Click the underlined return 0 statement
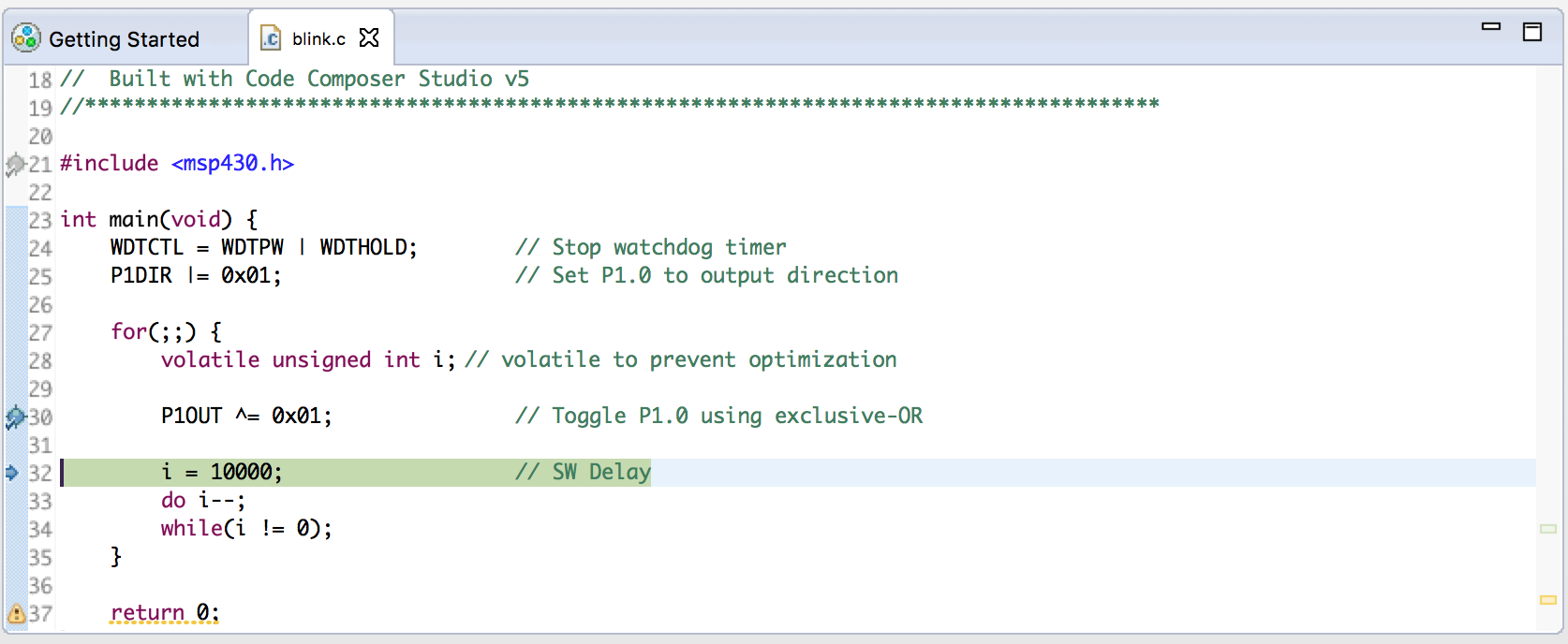 coord(165,613)
